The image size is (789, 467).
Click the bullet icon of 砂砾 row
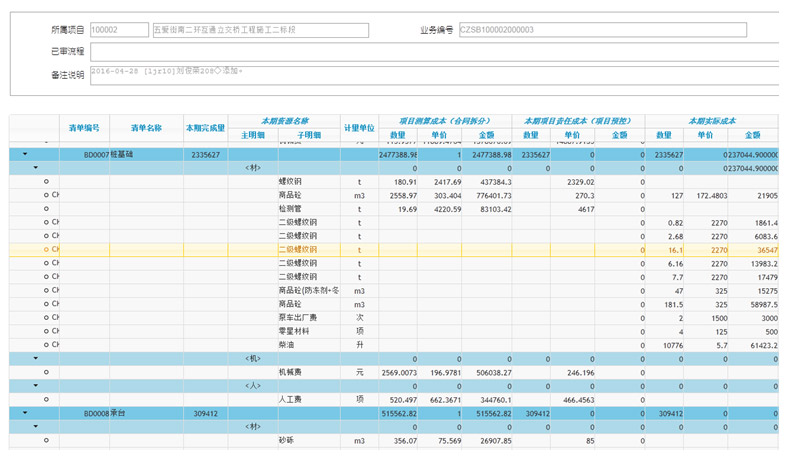tap(46, 440)
